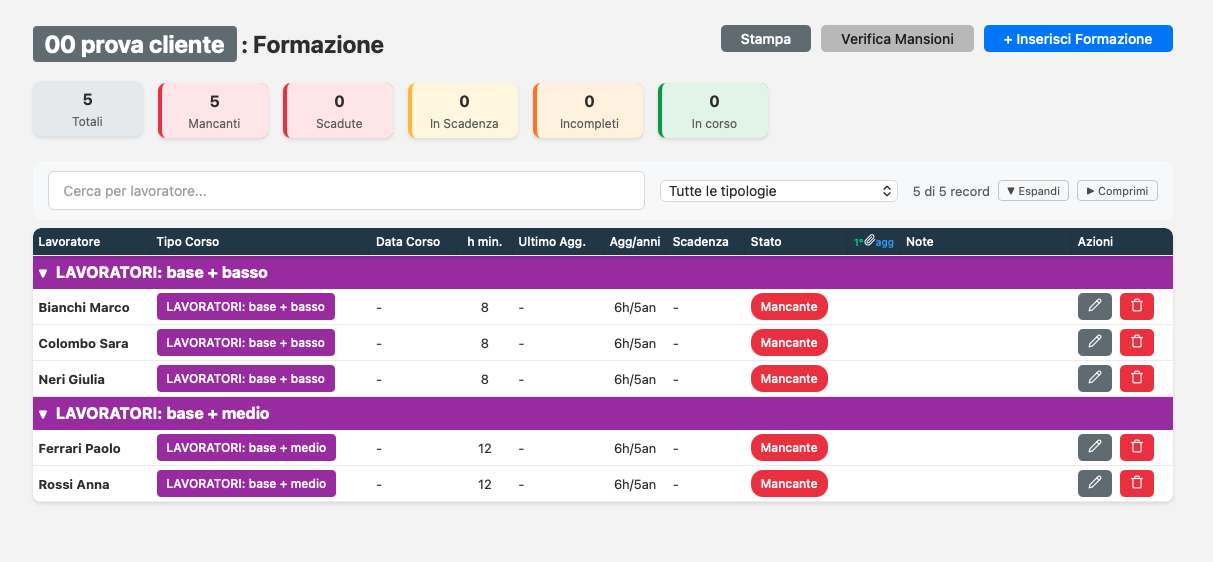Image resolution: width=1213 pixels, height=562 pixels.
Task: Click the 'h min.' column header
Action: (485, 242)
